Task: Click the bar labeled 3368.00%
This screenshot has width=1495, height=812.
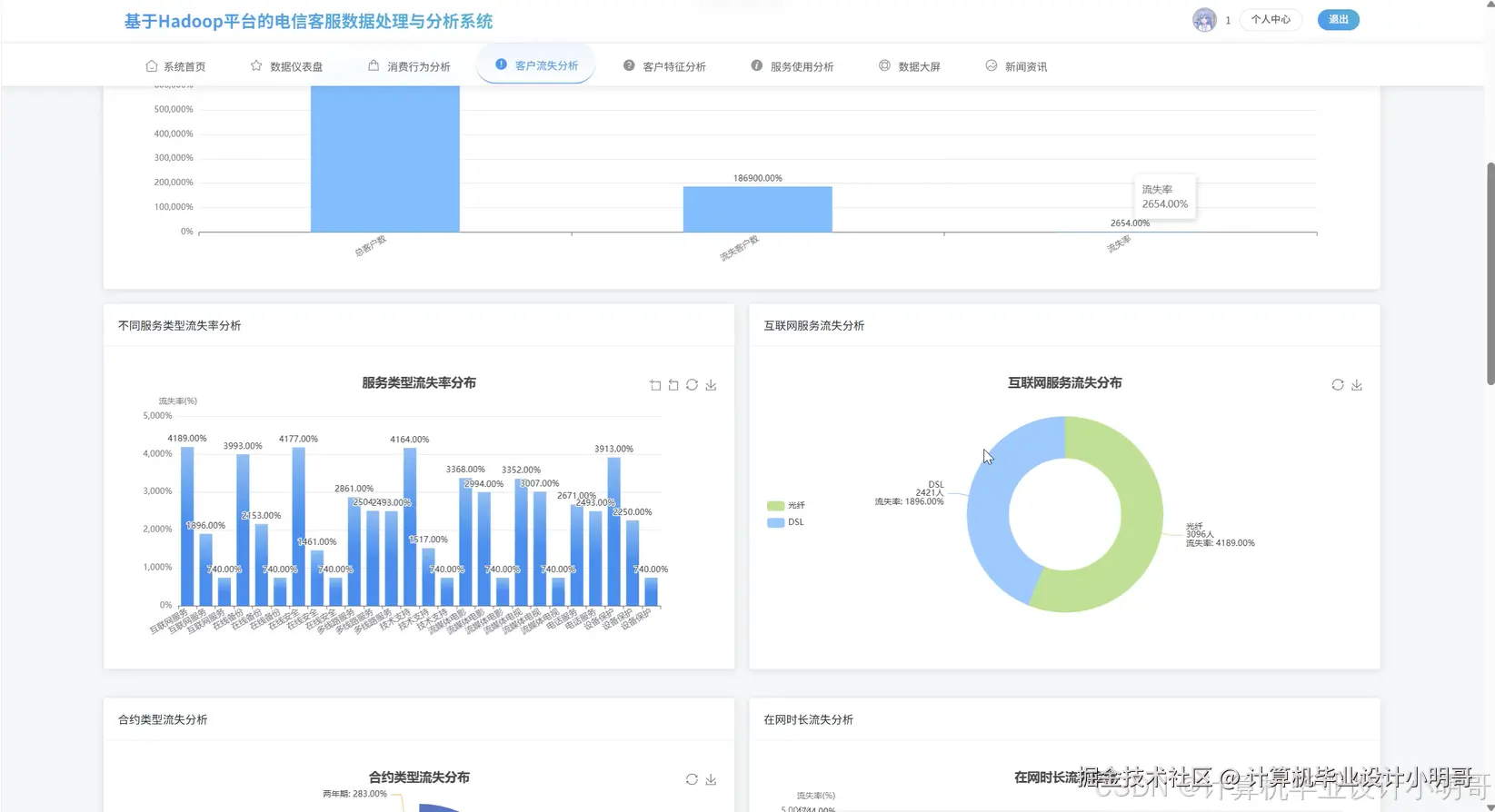Action: click(465, 542)
